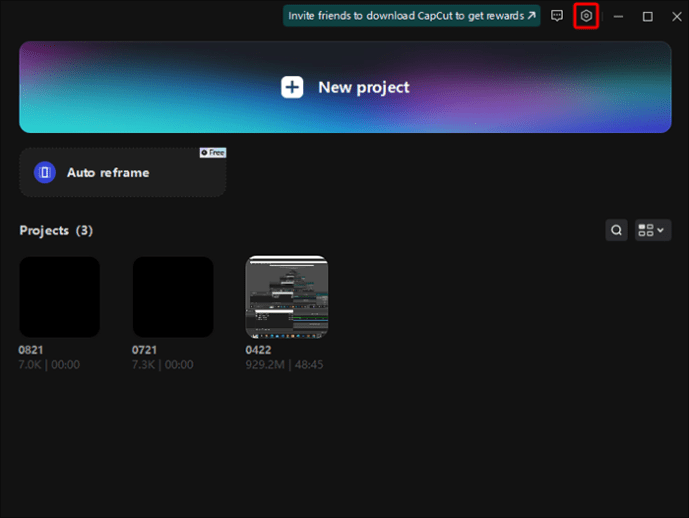Click the plus icon in New project
The width and height of the screenshot is (689, 518).
click(292, 87)
